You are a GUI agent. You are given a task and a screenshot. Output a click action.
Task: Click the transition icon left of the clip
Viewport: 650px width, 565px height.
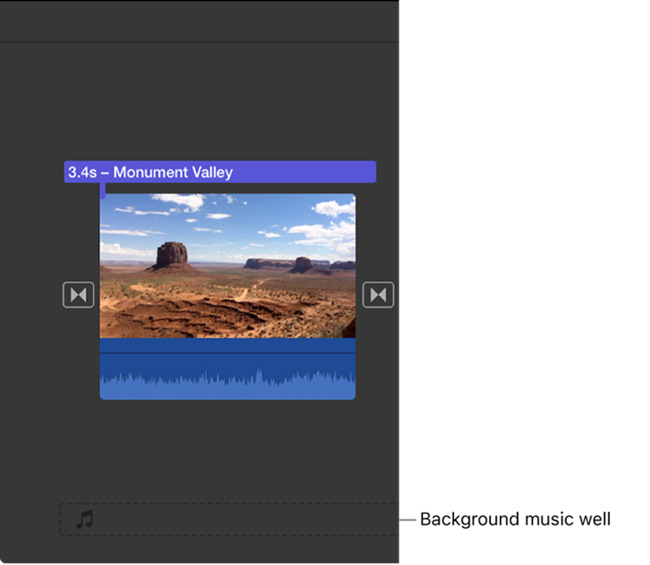(78, 295)
